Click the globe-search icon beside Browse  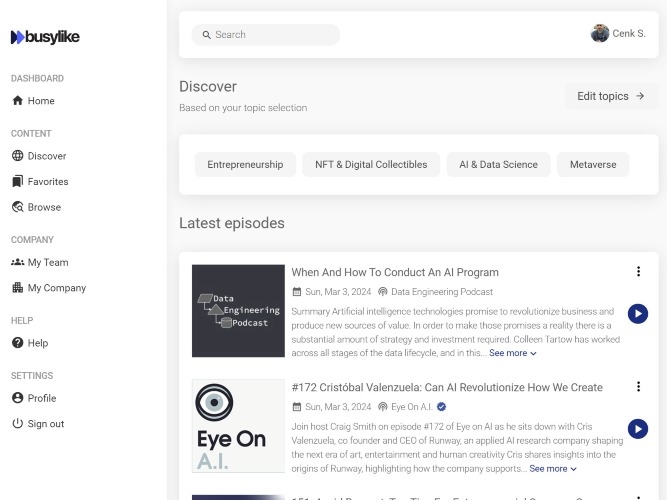(x=17, y=207)
